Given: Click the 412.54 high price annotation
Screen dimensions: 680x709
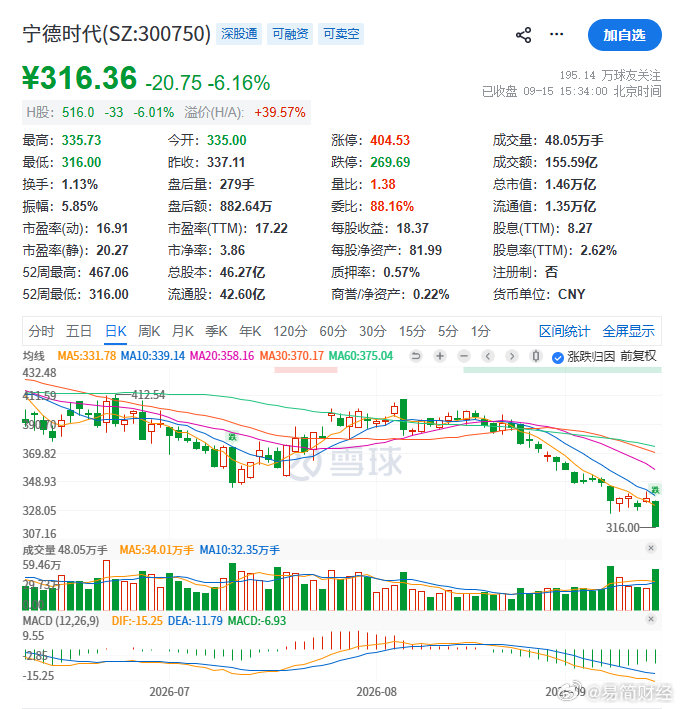Looking at the screenshot, I should (148, 395).
